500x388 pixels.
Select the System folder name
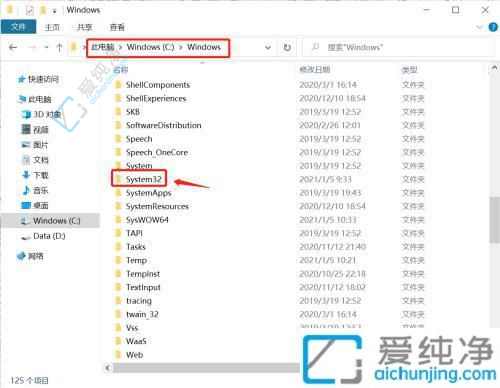click(x=139, y=166)
